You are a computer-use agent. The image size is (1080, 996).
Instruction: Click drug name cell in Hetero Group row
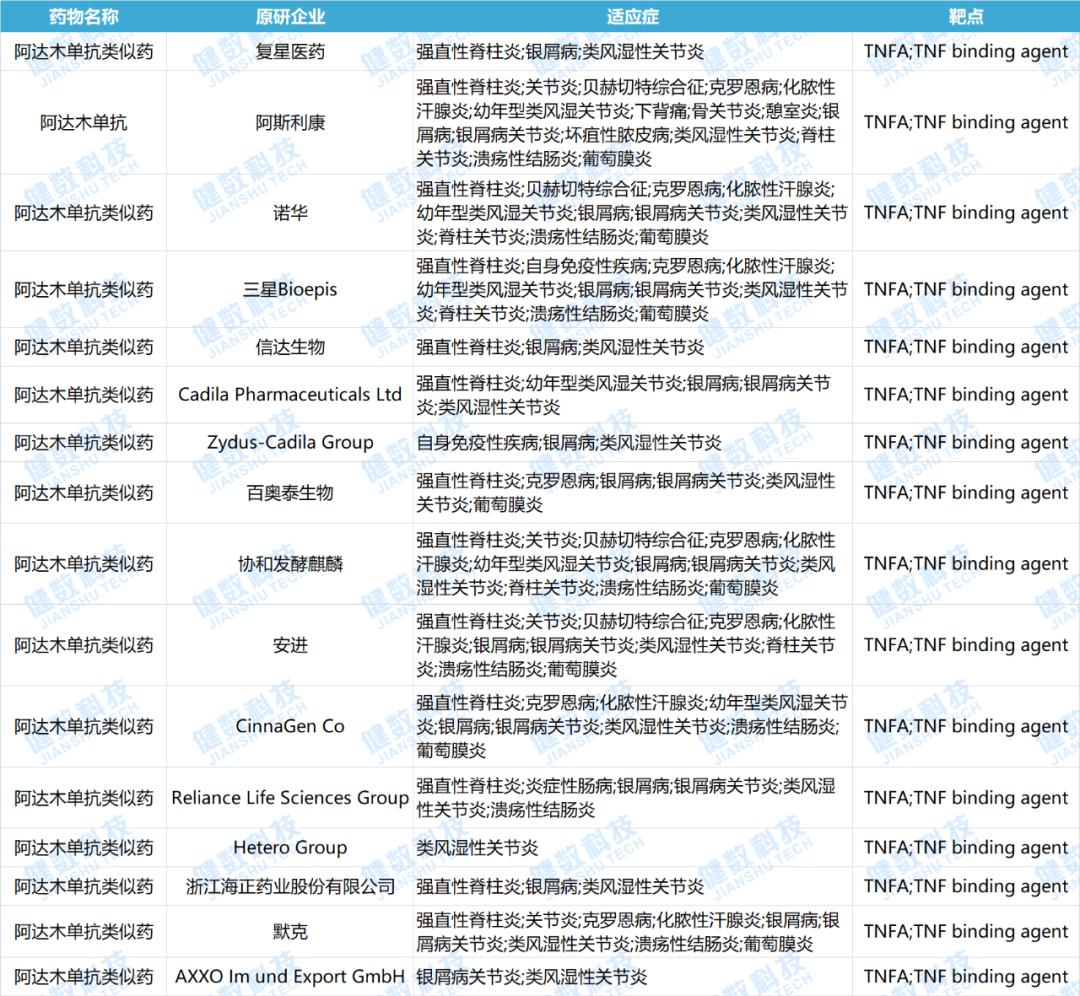(x=83, y=848)
